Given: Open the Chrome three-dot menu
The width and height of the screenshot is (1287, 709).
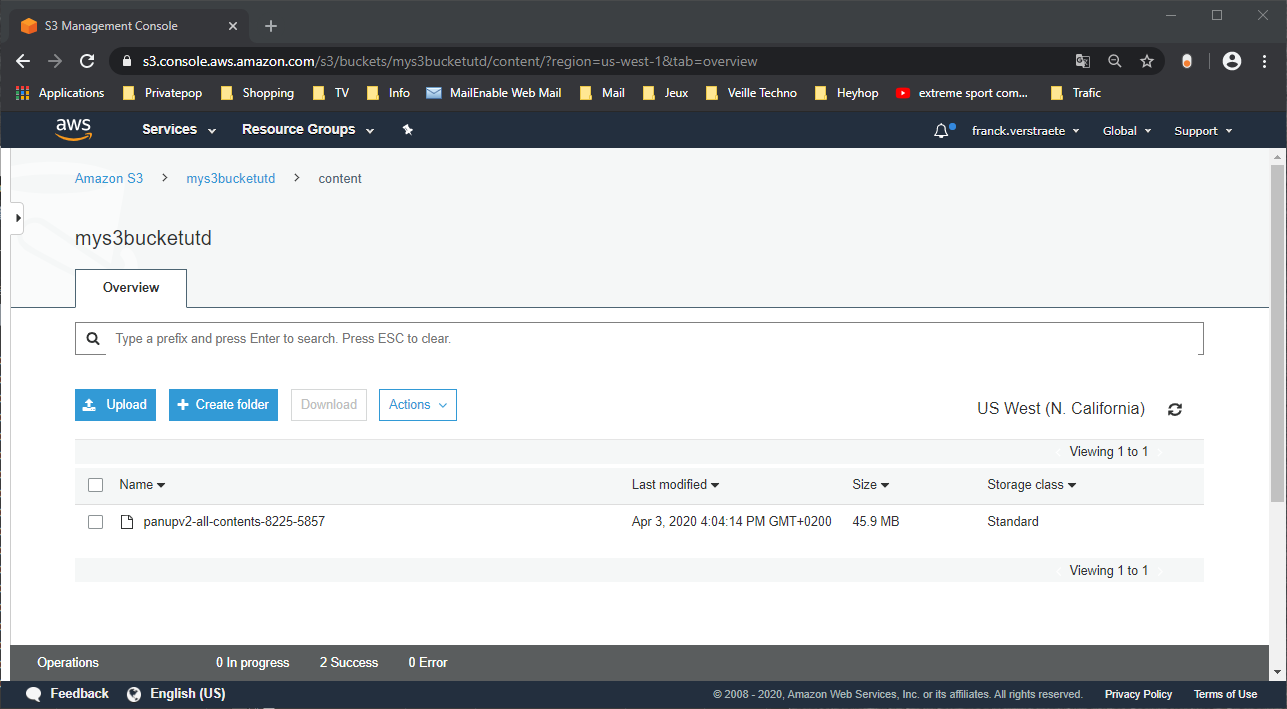Looking at the screenshot, I should tap(1264, 61).
